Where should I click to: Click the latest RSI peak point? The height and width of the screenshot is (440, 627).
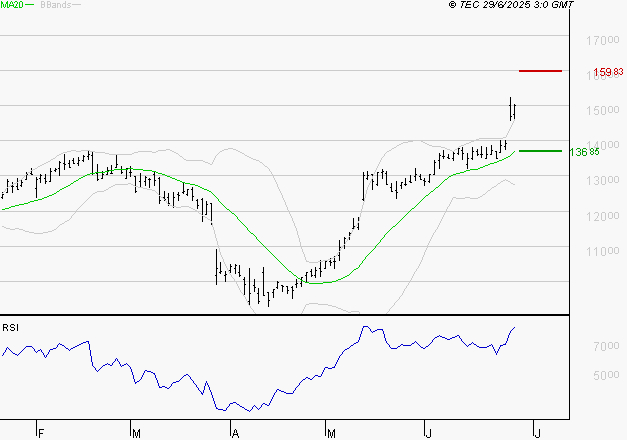514,328
